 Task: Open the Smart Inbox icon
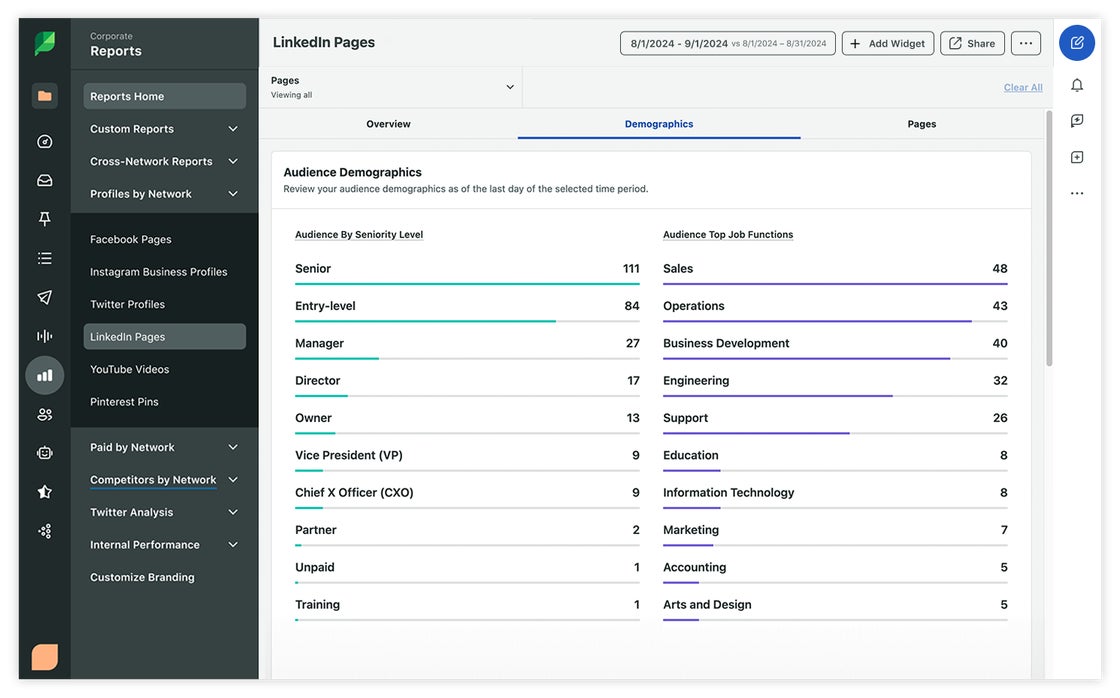[x=44, y=180]
